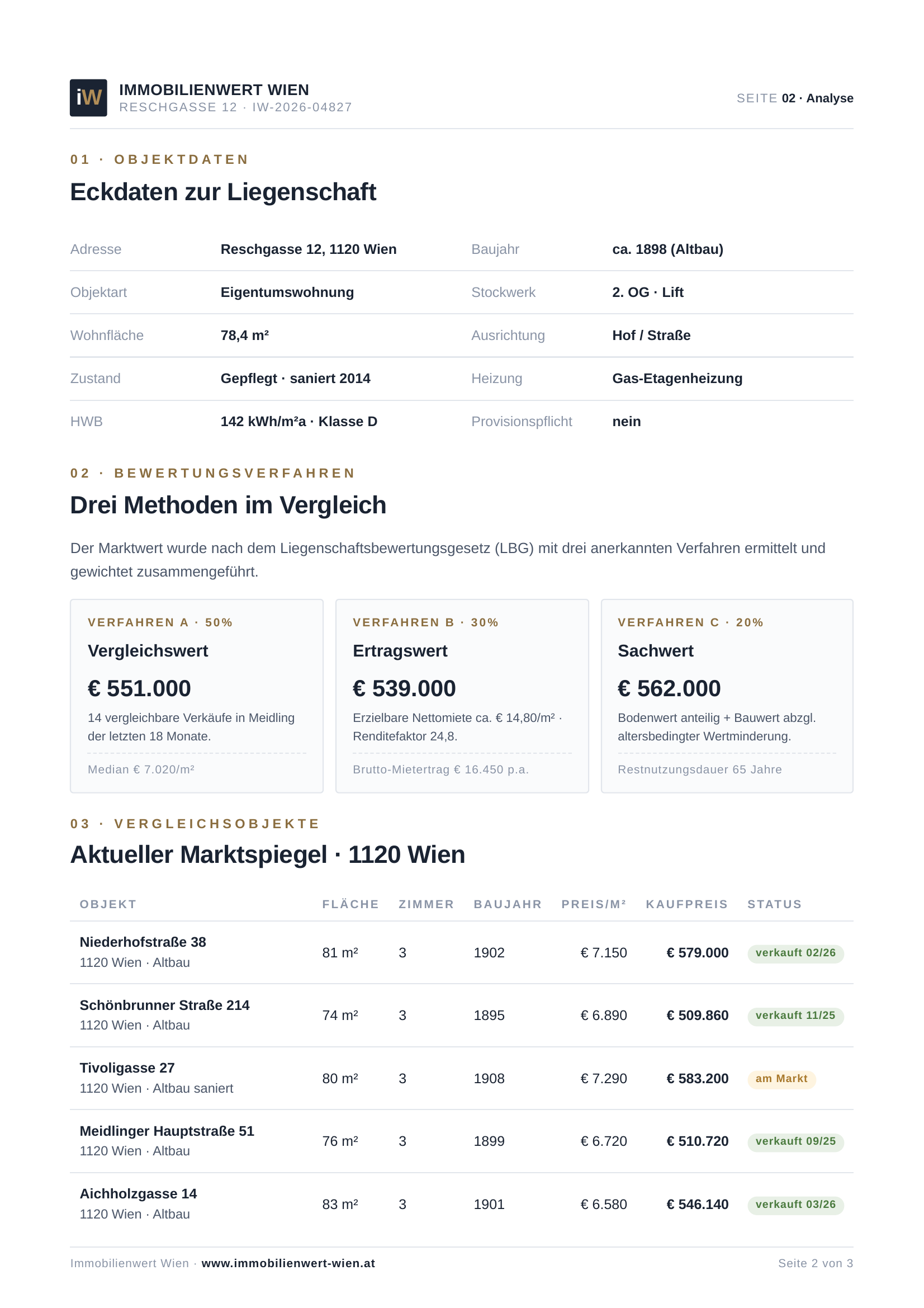Screen dimensions: 924x1308
Task: Click the SEITE 02 · Analyse label
Action: pos(795,98)
